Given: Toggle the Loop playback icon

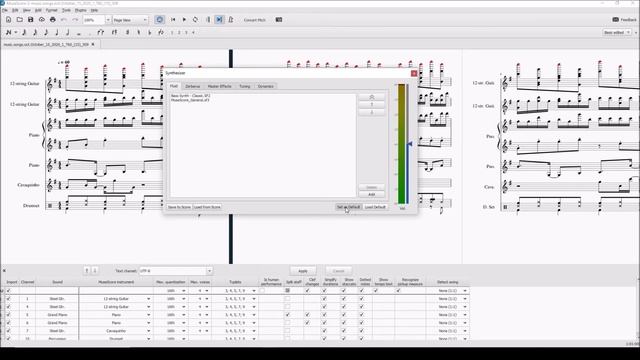Looking at the screenshot, I should pos(196,20).
